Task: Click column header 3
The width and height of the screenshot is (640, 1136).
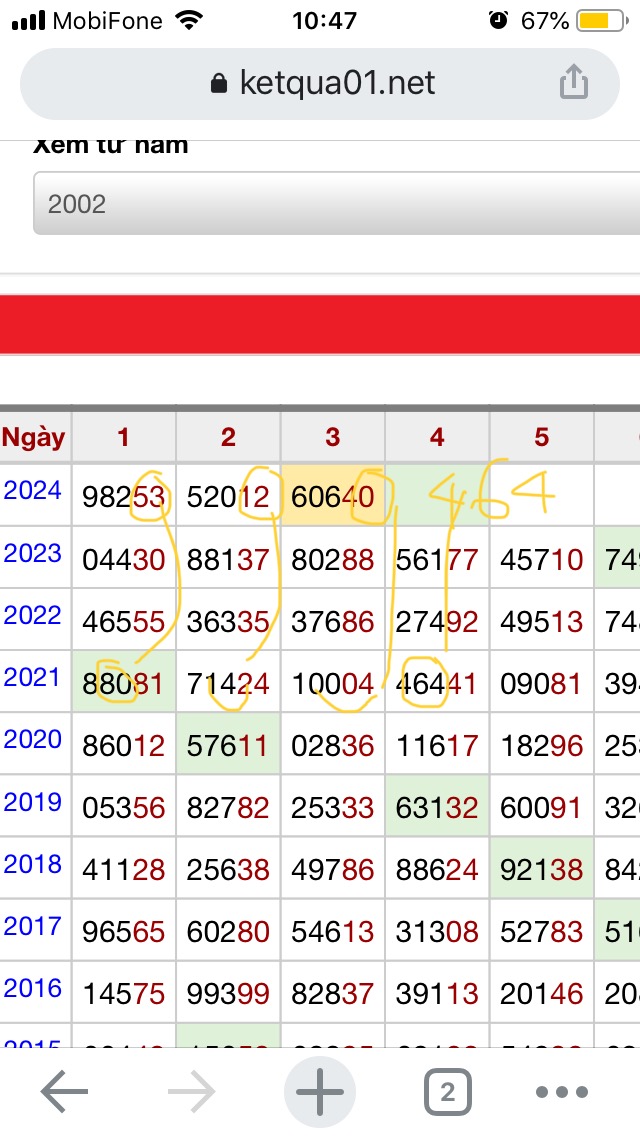Action: [x=333, y=438]
